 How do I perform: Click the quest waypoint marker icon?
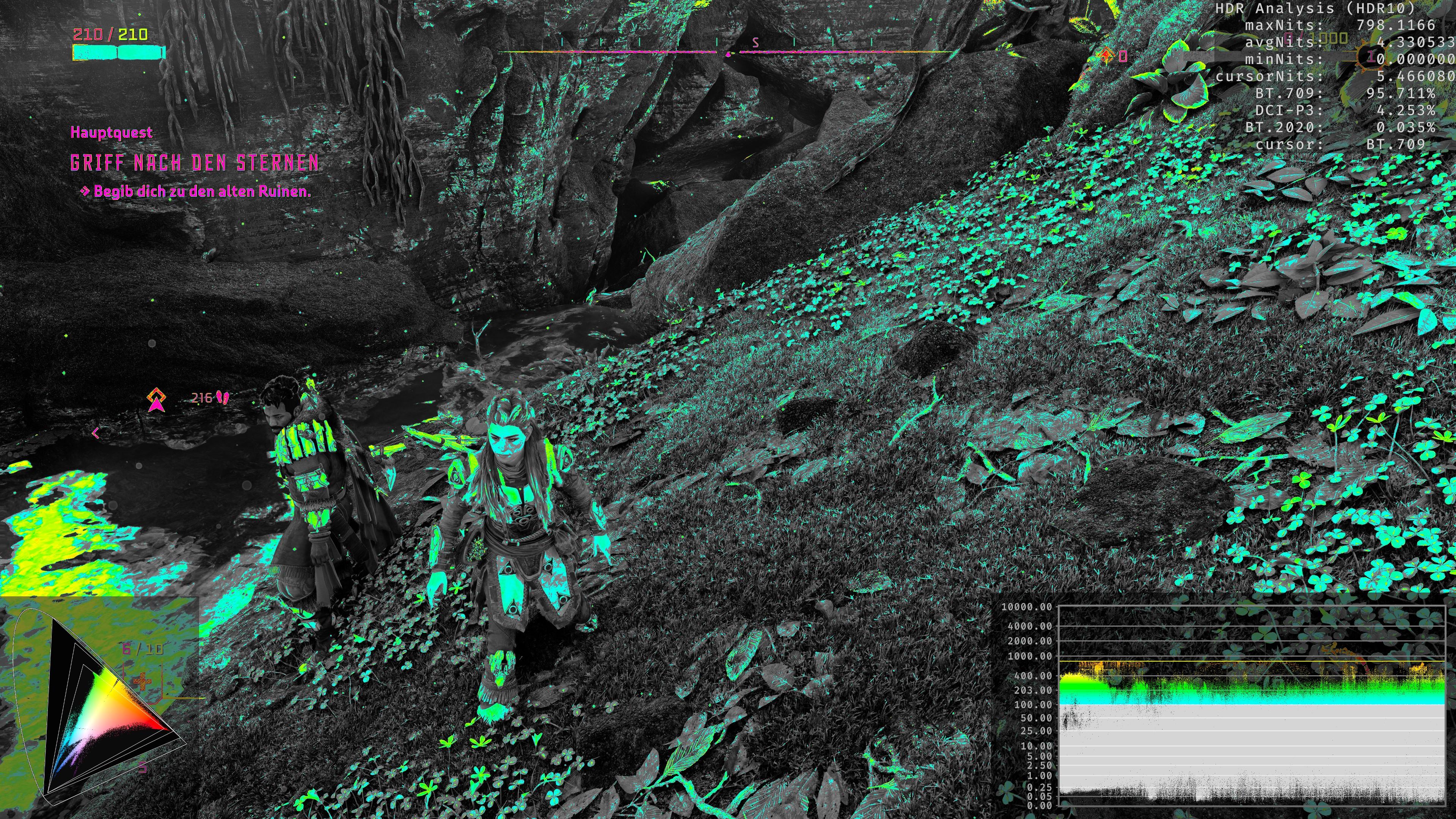pyautogui.click(x=157, y=400)
